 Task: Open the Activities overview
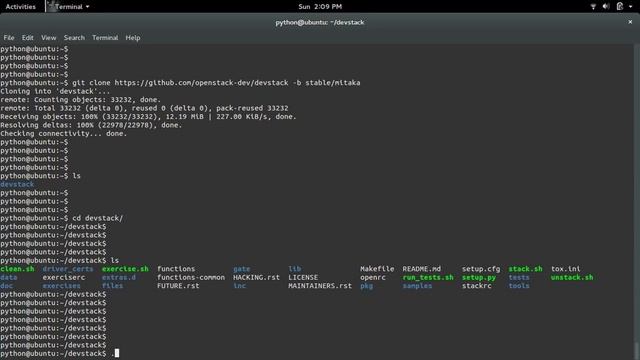coord(20,7)
